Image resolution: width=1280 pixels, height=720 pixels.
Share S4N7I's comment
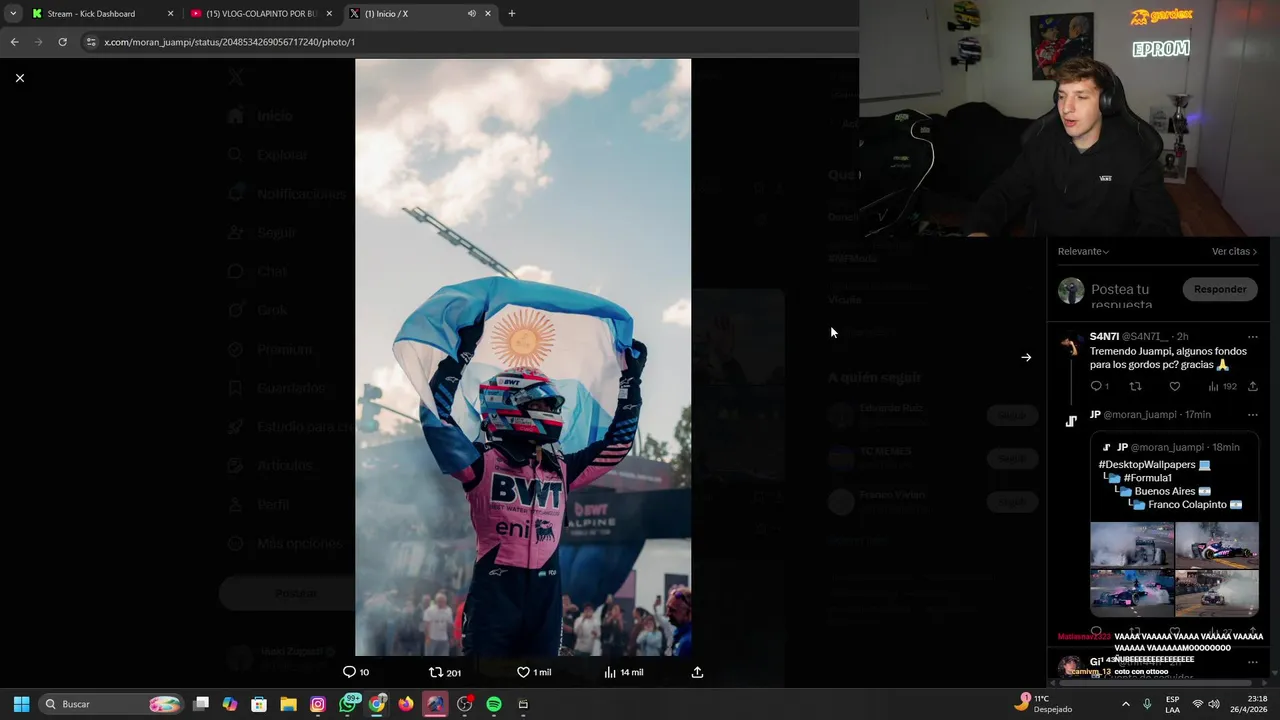click(x=1252, y=386)
